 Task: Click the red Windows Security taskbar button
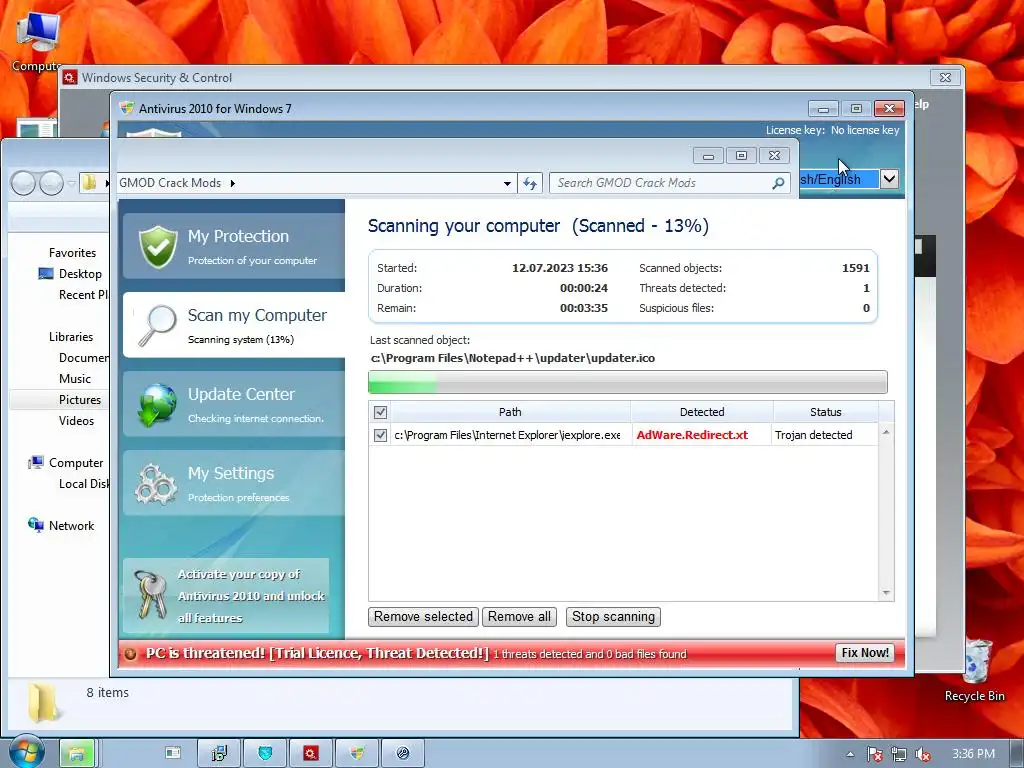pyautogui.click(x=311, y=753)
